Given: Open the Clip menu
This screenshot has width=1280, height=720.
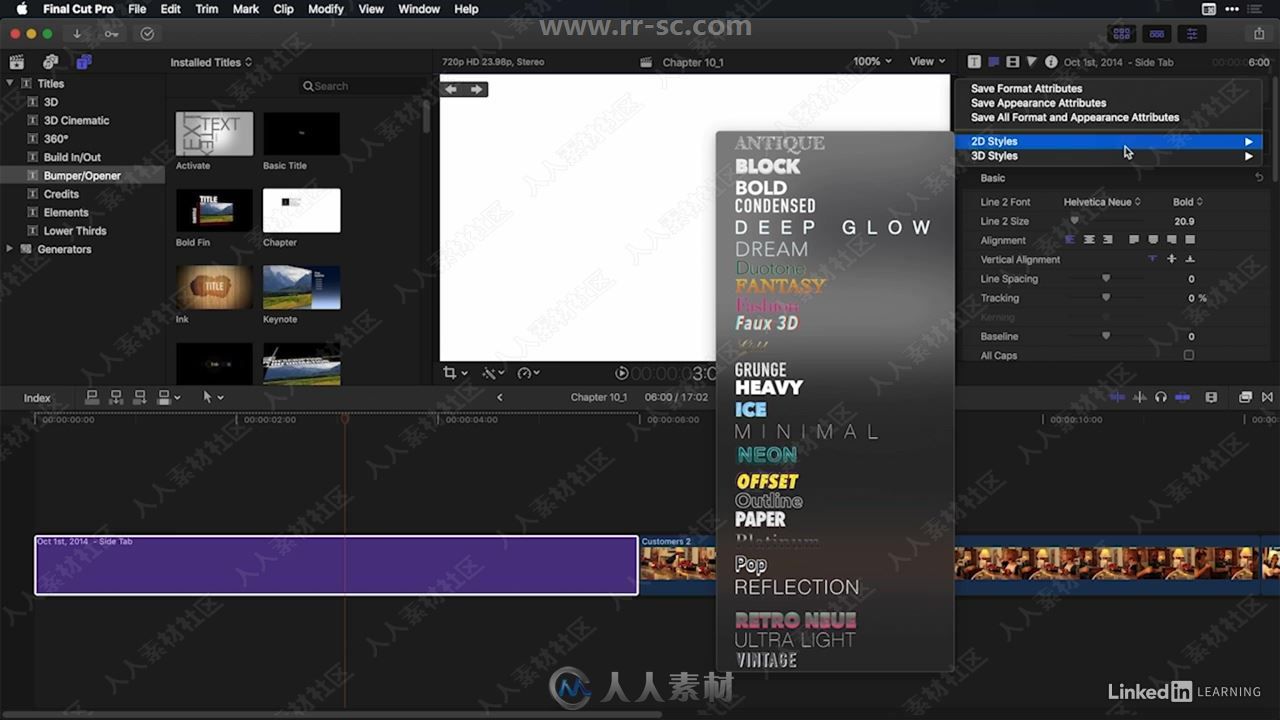Looking at the screenshot, I should (x=284, y=9).
